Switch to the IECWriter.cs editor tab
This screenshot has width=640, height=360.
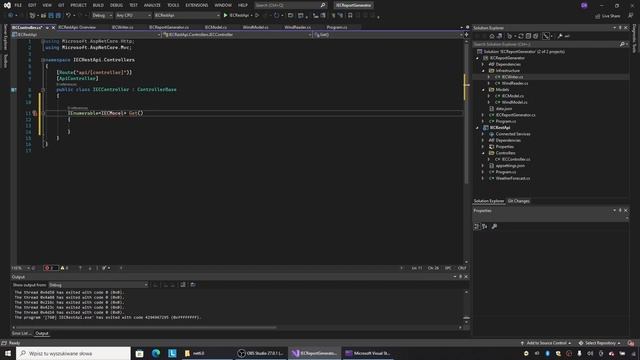point(122,27)
